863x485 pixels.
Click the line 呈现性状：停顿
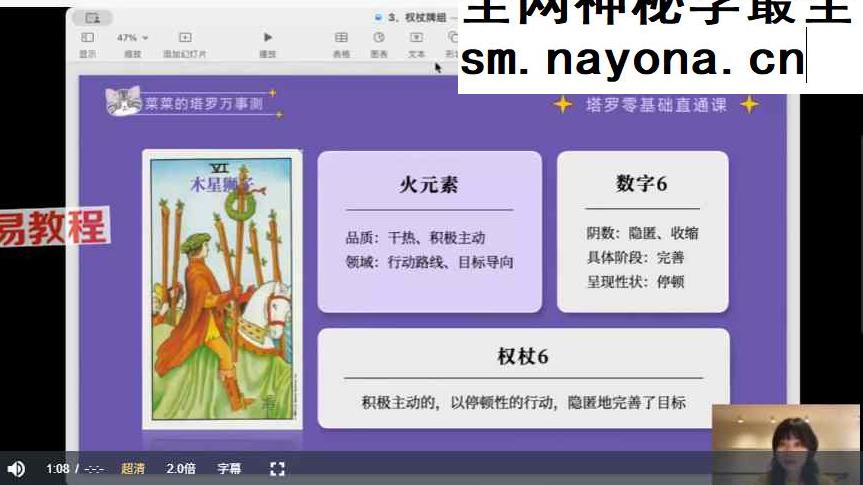pos(636,282)
